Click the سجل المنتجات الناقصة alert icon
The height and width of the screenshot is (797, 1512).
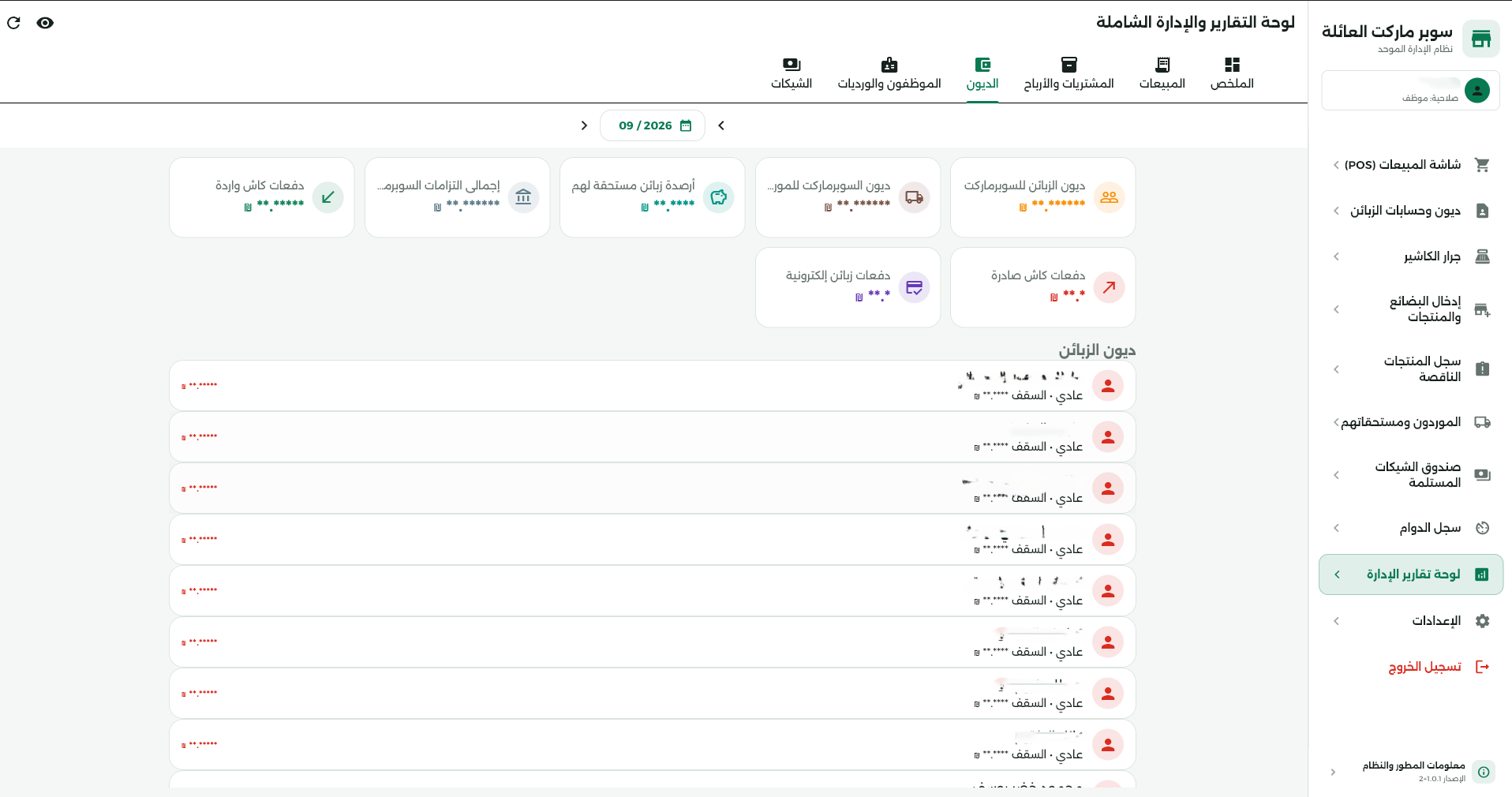(x=1482, y=369)
